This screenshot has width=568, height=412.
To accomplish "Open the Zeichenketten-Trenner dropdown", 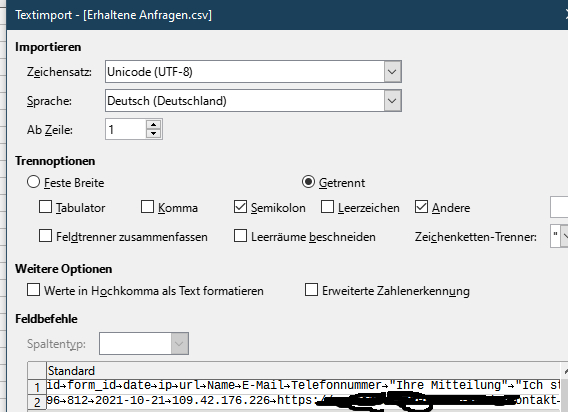I will click(x=564, y=236).
